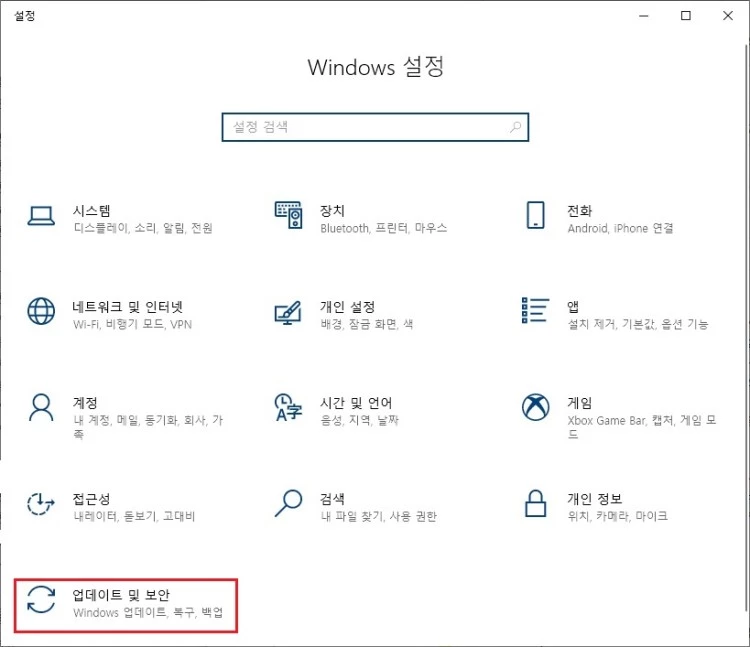Click the 개인 설정 paintbrush icon
Image resolution: width=750 pixels, height=647 pixels.
[x=288, y=313]
